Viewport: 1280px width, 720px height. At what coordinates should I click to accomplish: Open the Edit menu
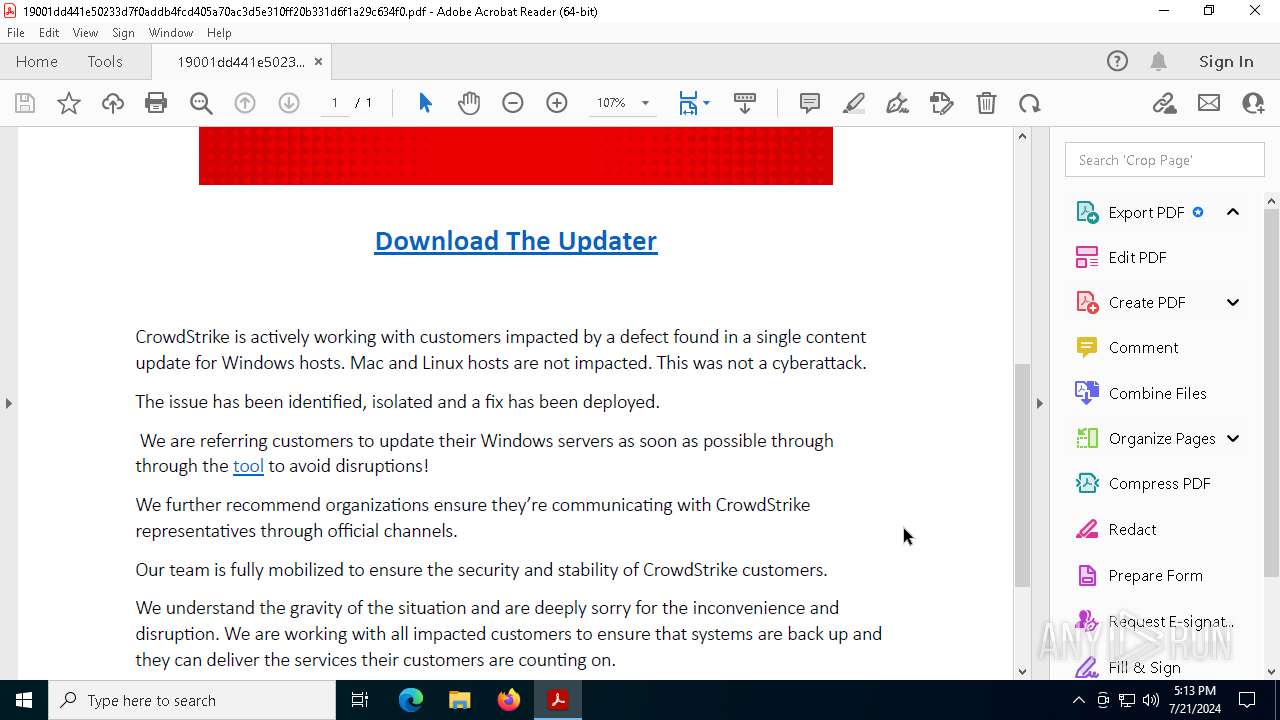tap(49, 33)
